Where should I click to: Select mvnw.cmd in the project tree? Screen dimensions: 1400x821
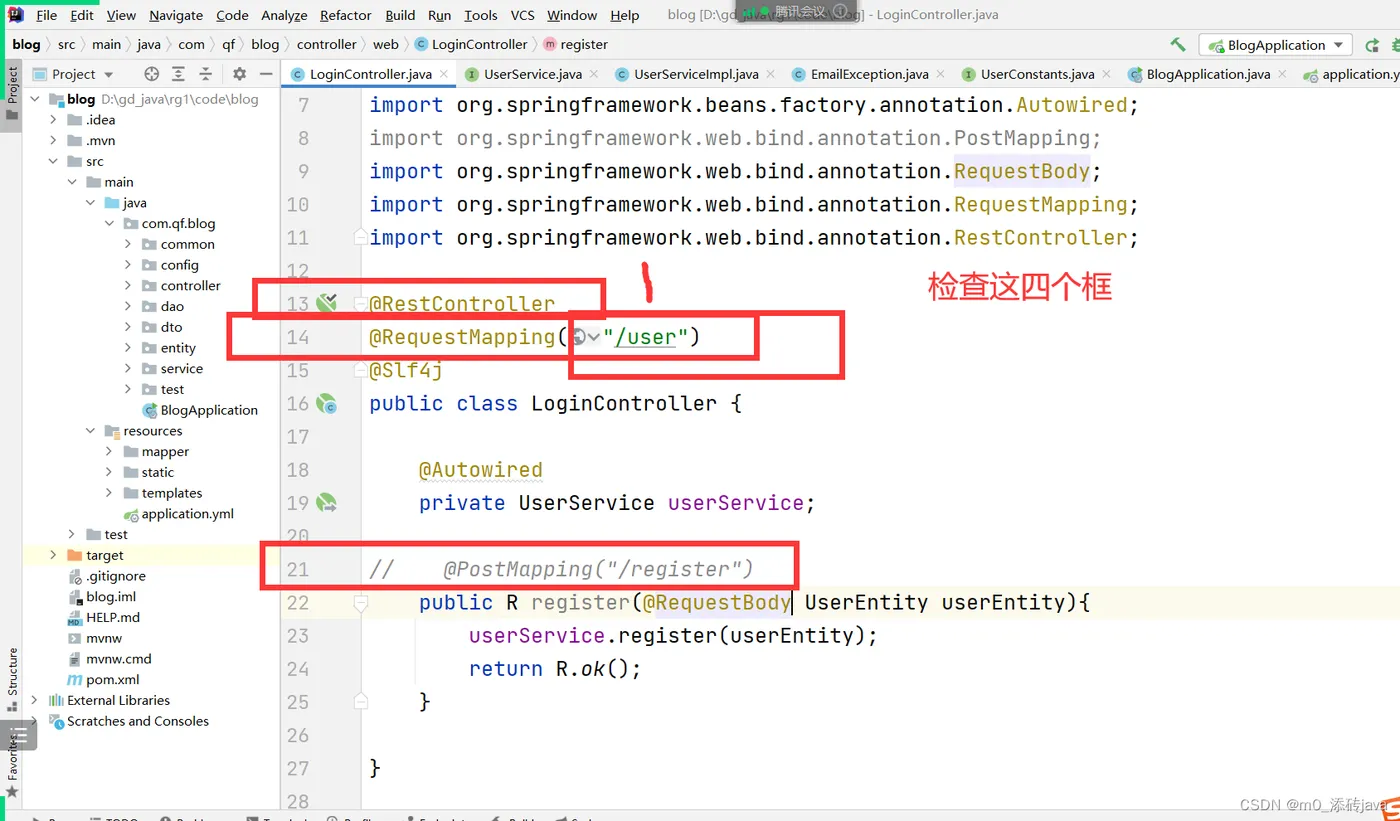point(109,659)
